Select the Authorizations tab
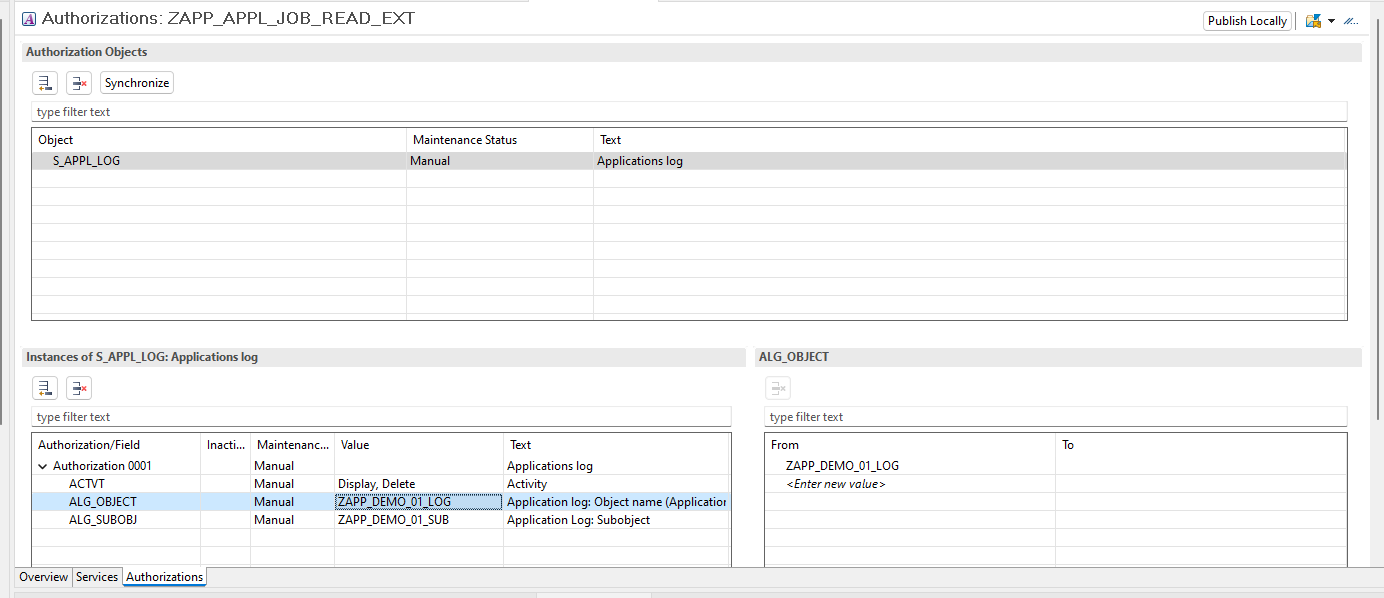Image resolution: width=1384 pixels, height=598 pixels. click(x=164, y=577)
